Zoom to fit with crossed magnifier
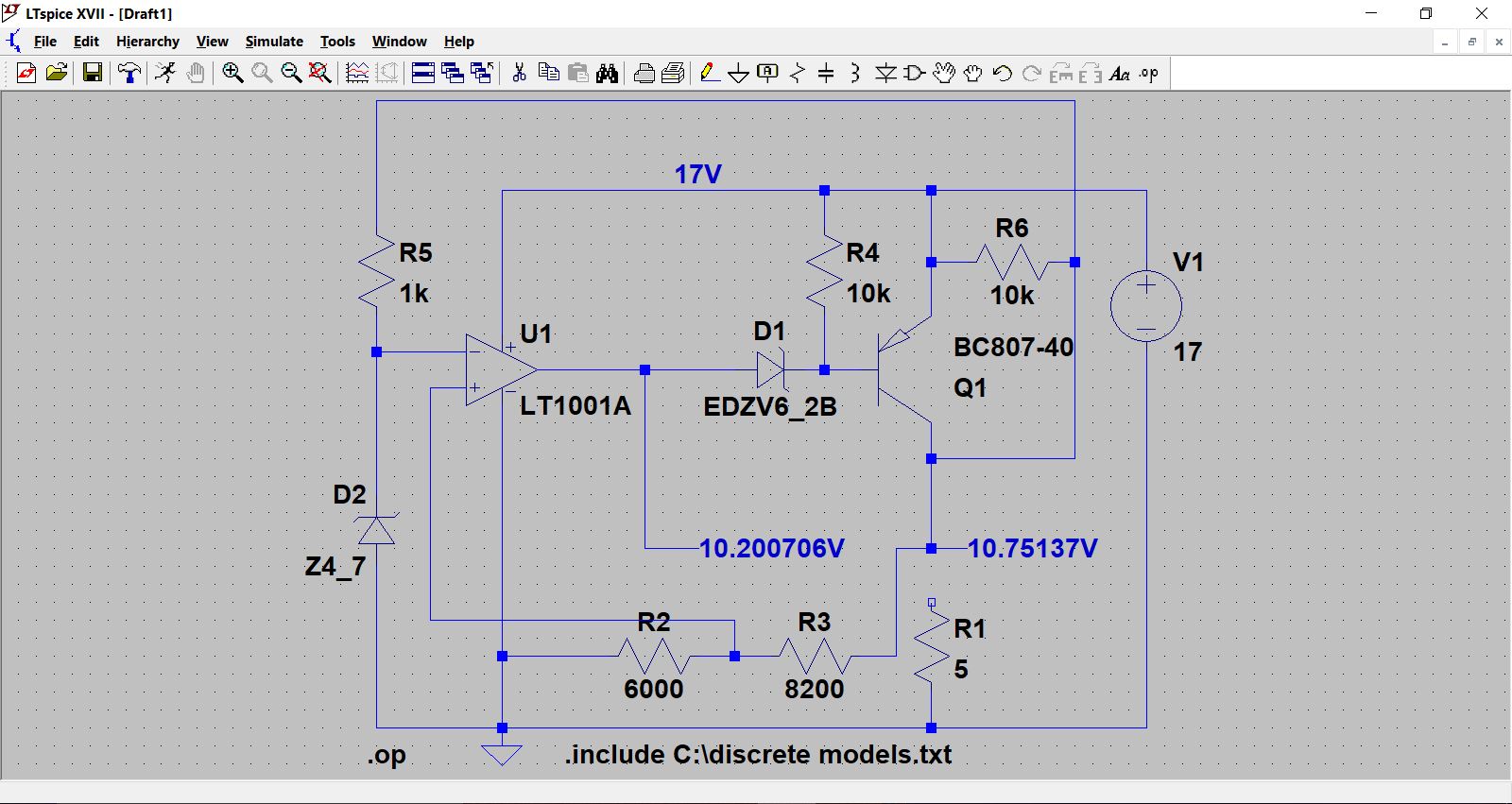Viewport: 1512px width, 804px height. pyautogui.click(x=320, y=73)
